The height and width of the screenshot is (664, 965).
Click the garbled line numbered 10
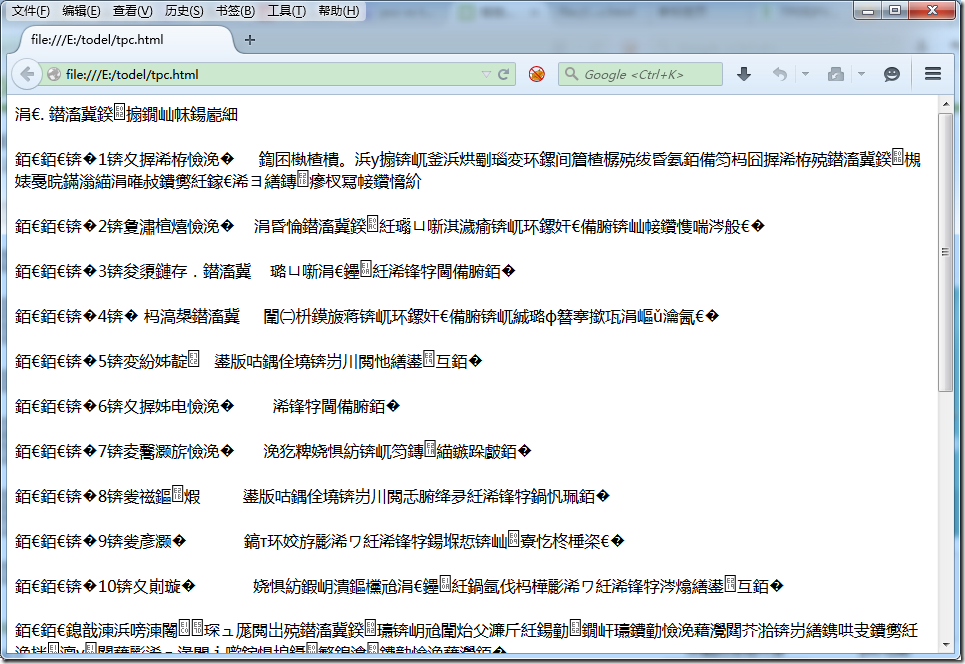[x=399, y=586]
